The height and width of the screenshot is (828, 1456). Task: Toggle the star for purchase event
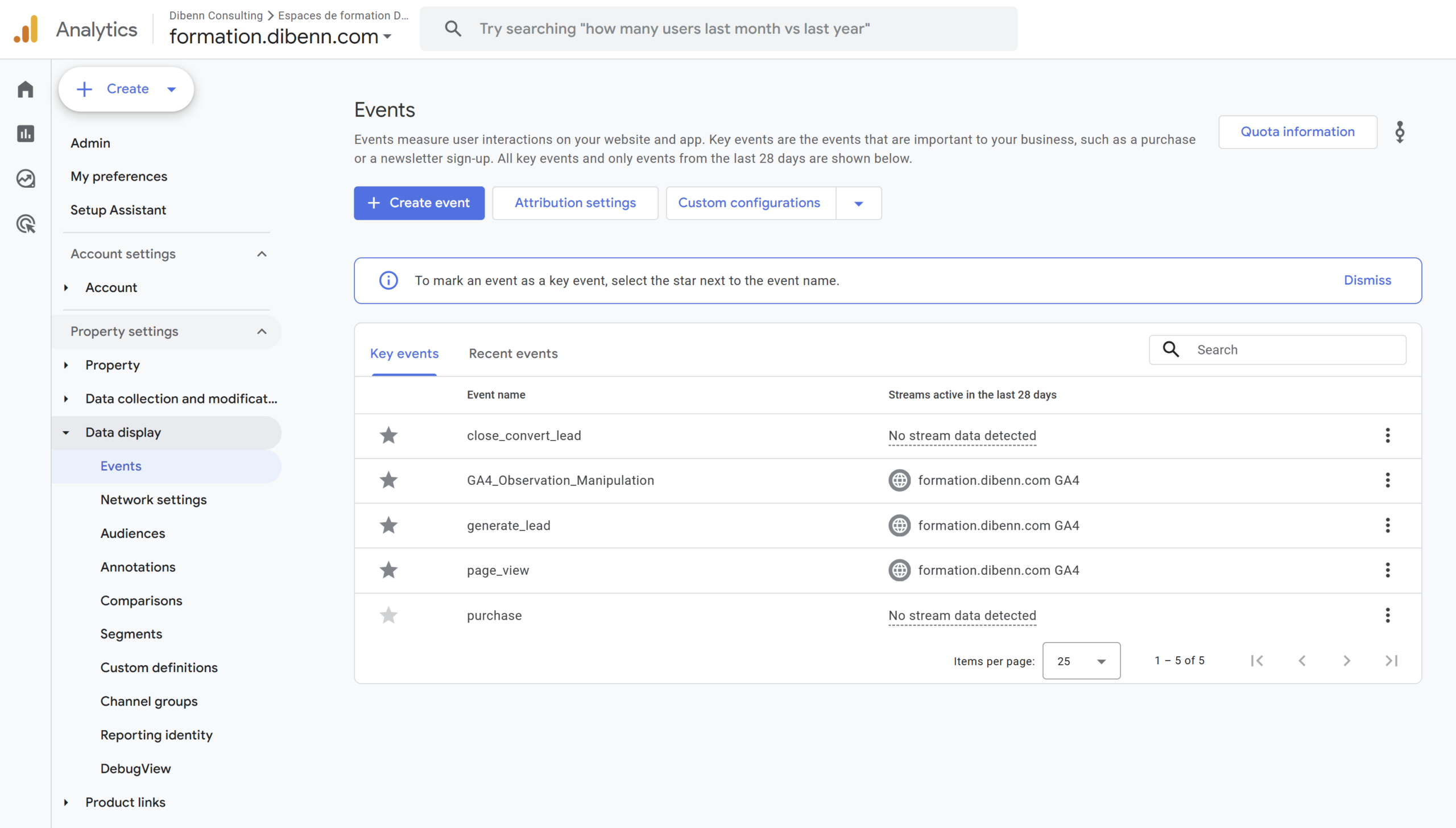click(388, 615)
